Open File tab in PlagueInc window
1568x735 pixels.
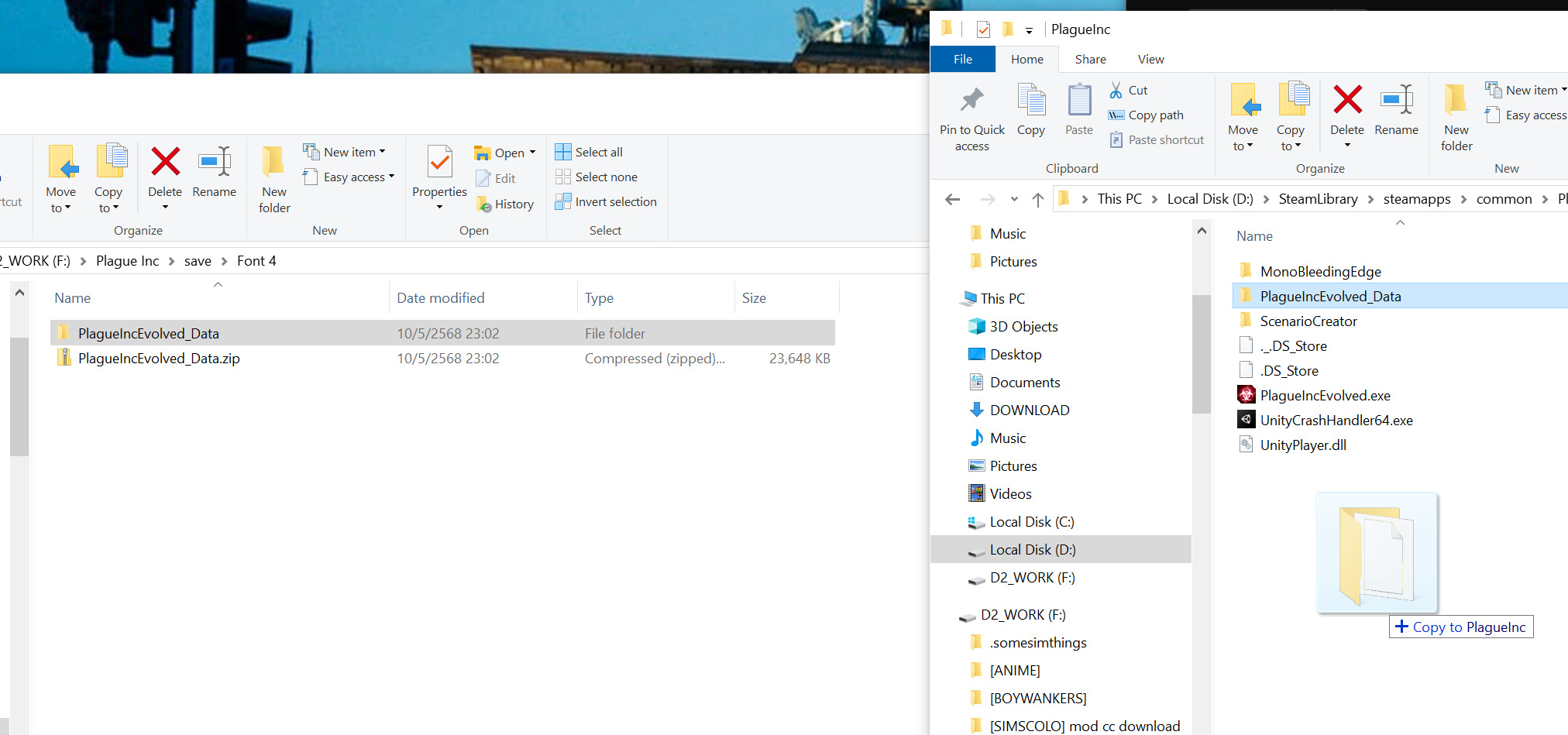963,59
